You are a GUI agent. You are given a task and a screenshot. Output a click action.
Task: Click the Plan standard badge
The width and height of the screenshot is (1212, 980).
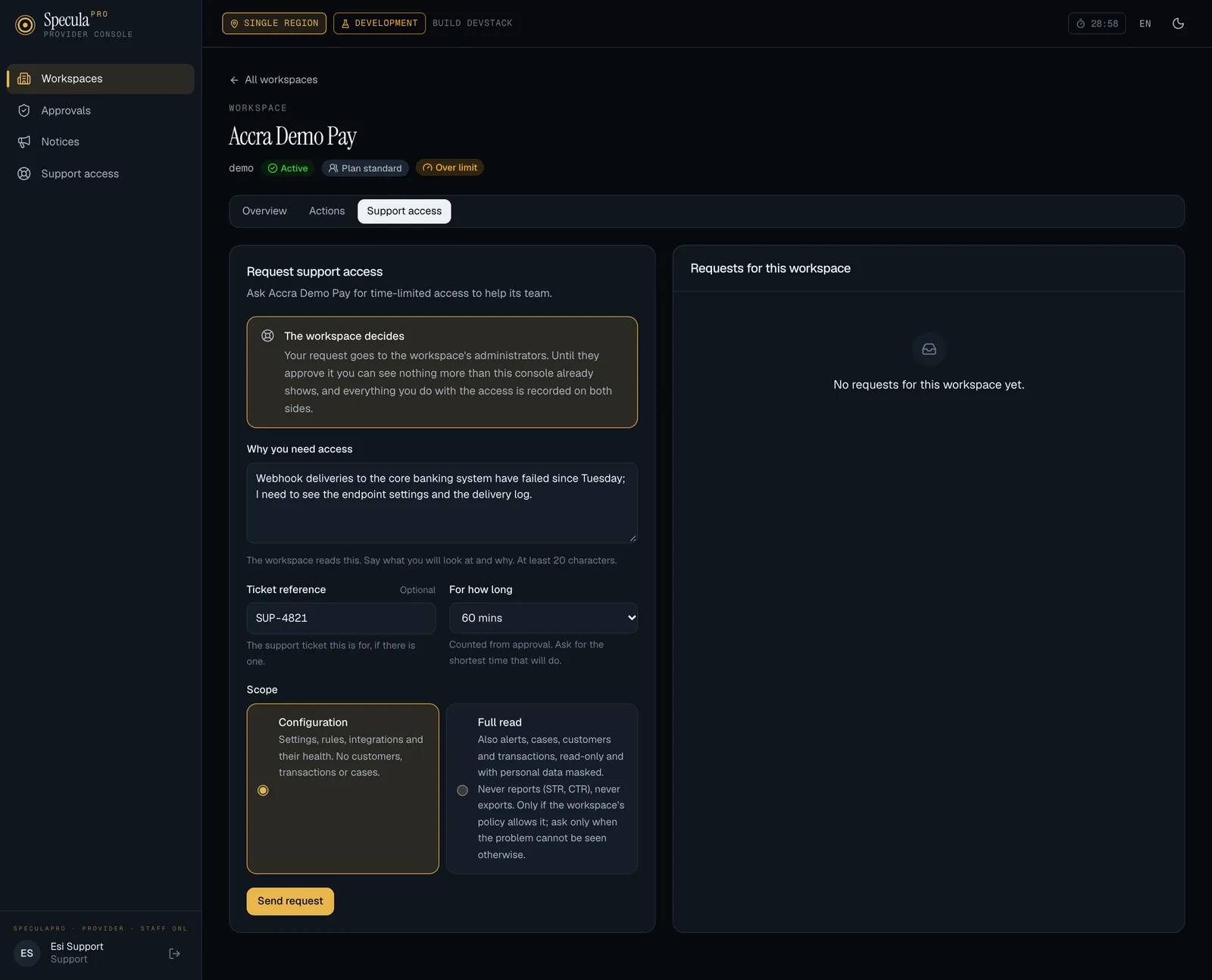coord(365,168)
